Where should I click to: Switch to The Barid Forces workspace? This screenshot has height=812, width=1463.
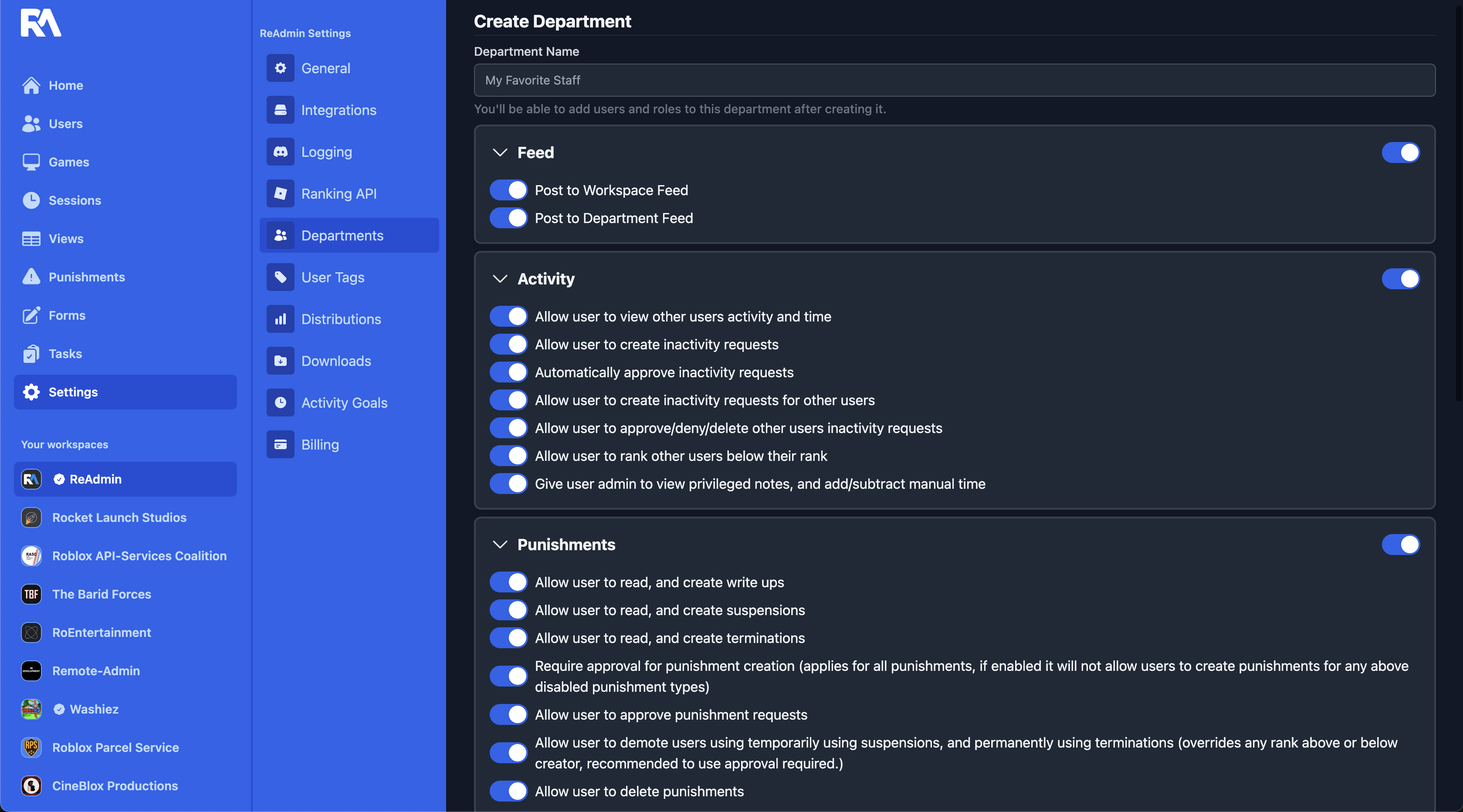pyautogui.click(x=101, y=594)
